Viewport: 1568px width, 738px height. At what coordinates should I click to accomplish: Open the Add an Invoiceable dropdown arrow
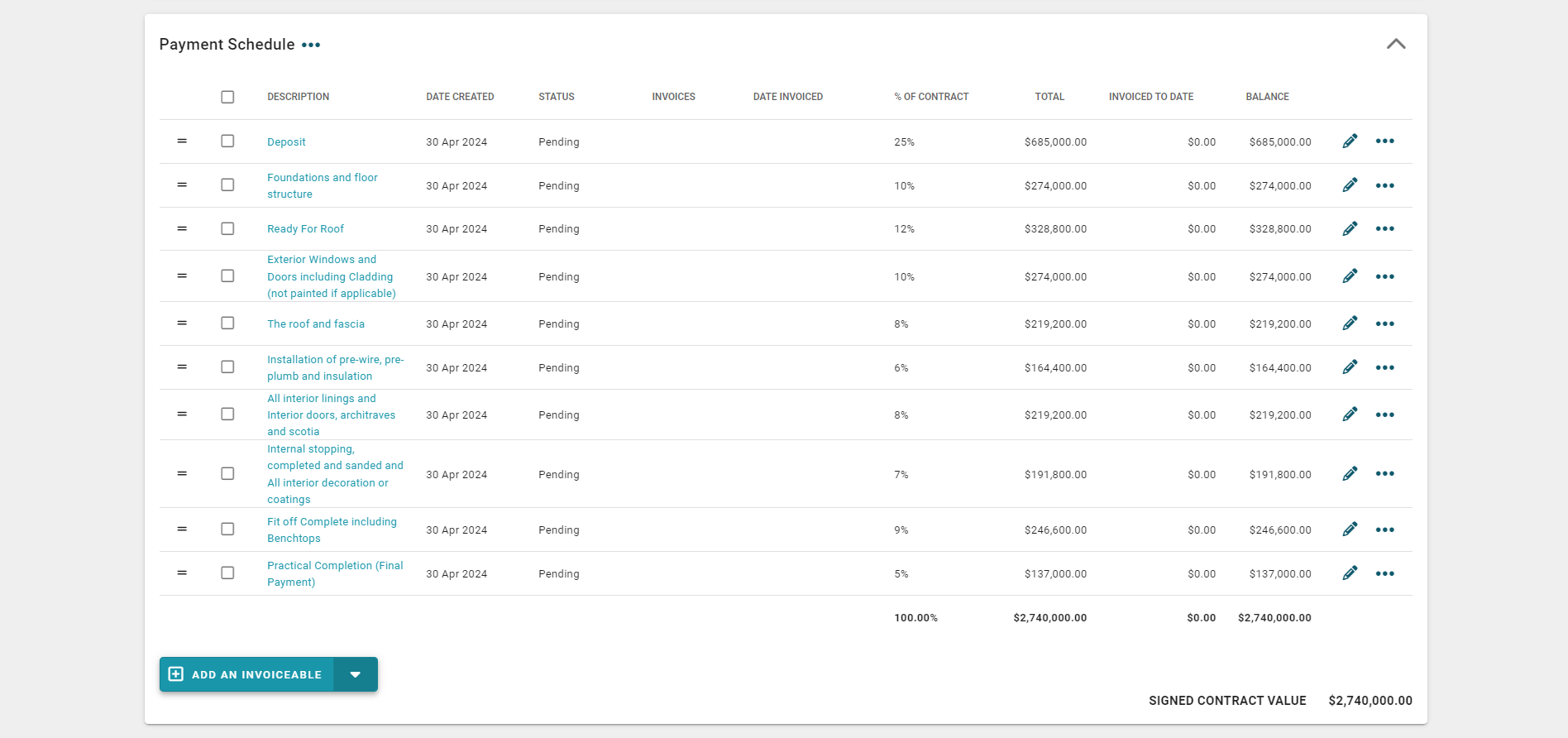tap(356, 674)
